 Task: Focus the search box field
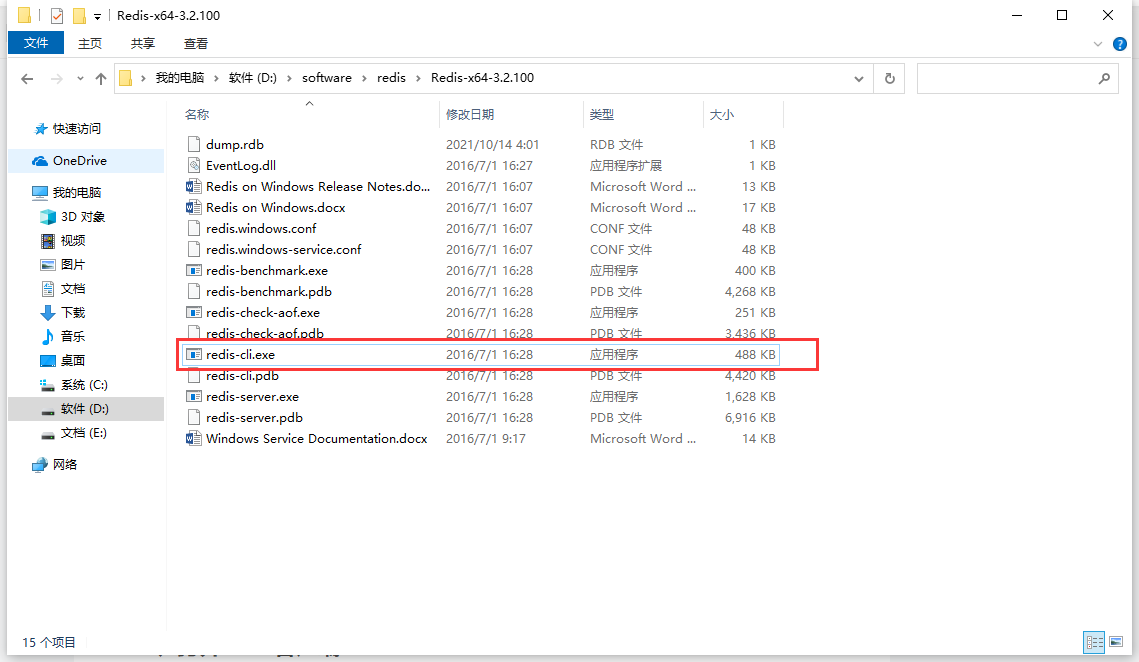pos(1017,78)
